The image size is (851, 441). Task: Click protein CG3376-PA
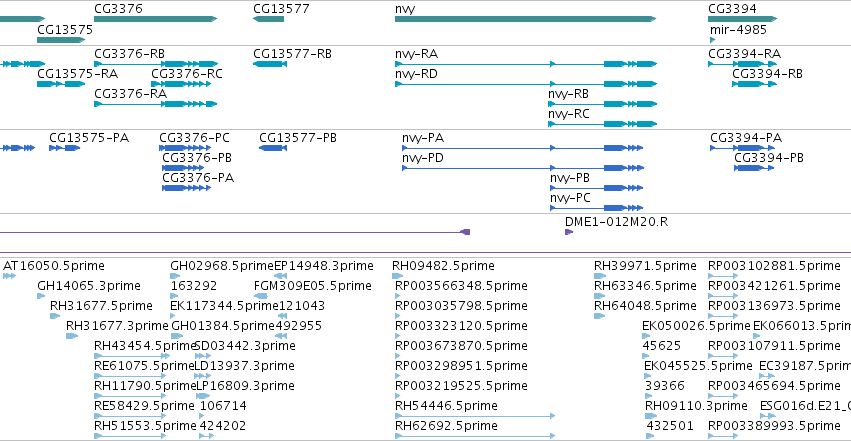198,178
